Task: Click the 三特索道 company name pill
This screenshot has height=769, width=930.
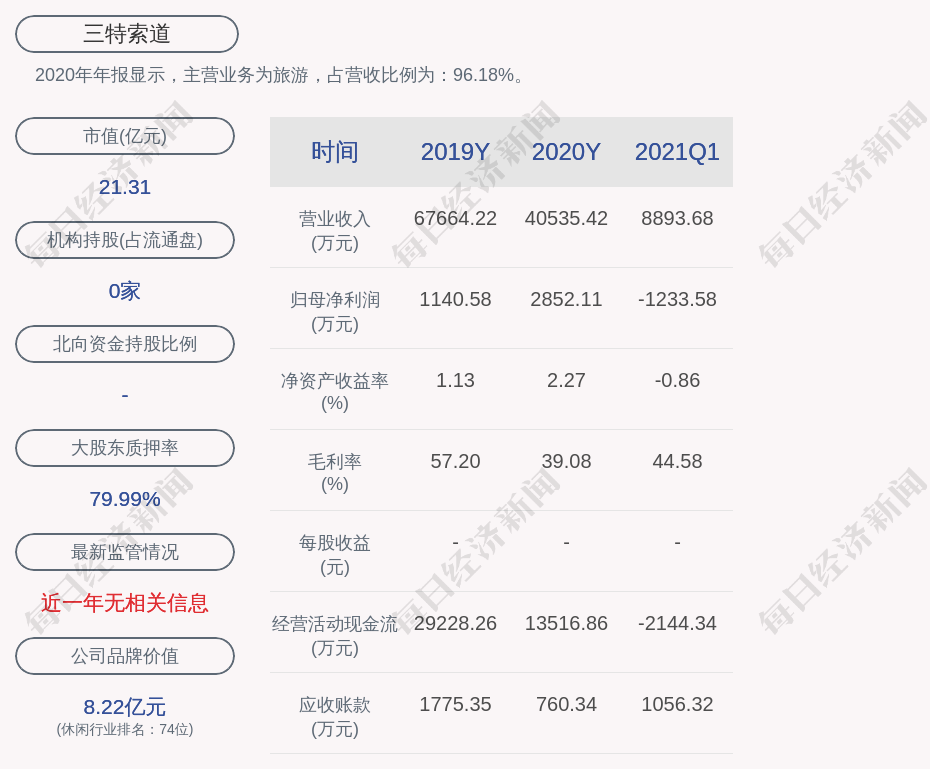Action: tap(127, 34)
